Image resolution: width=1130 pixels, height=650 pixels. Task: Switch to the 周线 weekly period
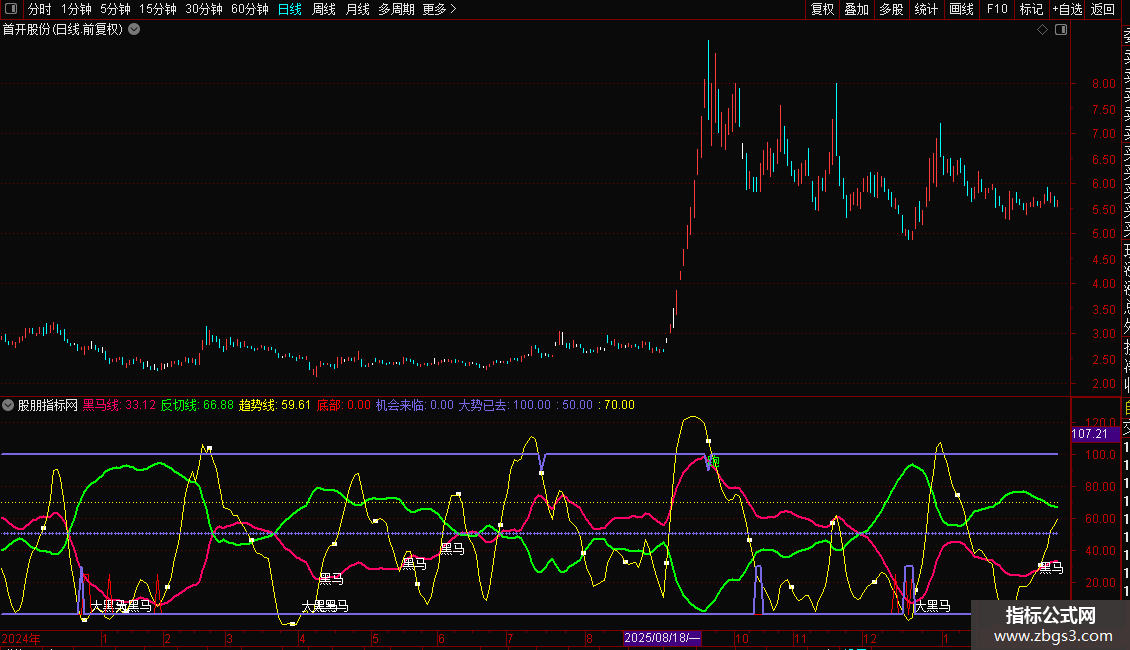coord(324,10)
